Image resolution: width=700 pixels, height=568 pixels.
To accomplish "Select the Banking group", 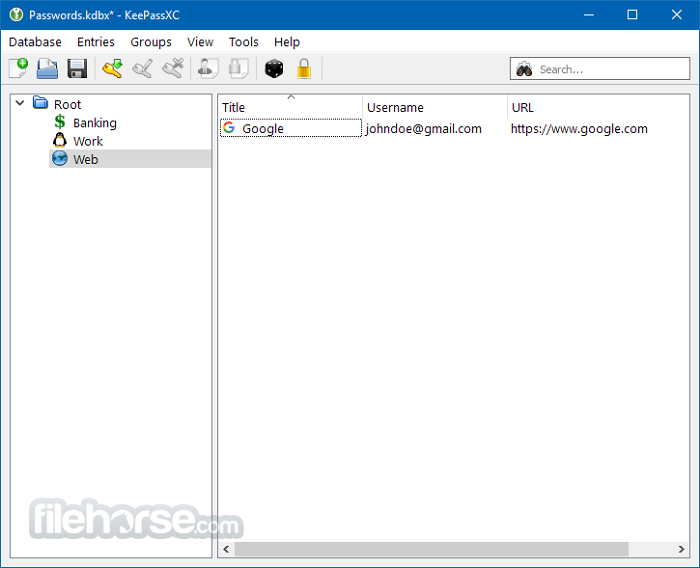I will click(94, 123).
